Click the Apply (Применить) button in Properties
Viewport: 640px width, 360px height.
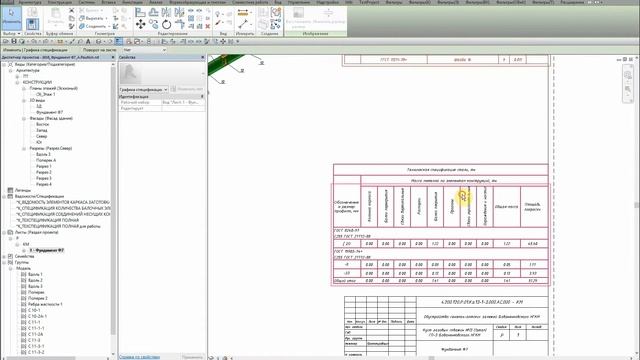(193, 357)
